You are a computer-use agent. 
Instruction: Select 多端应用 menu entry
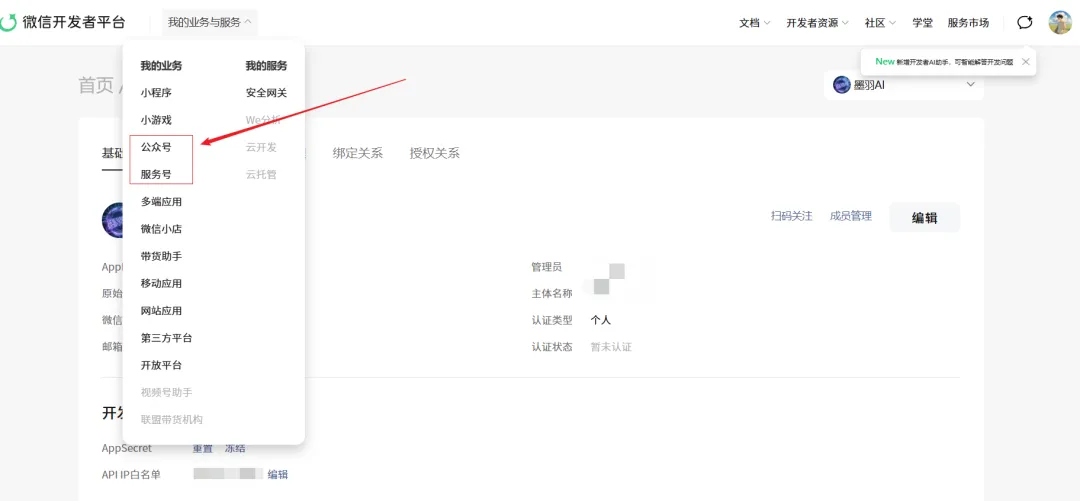[161, 202]
